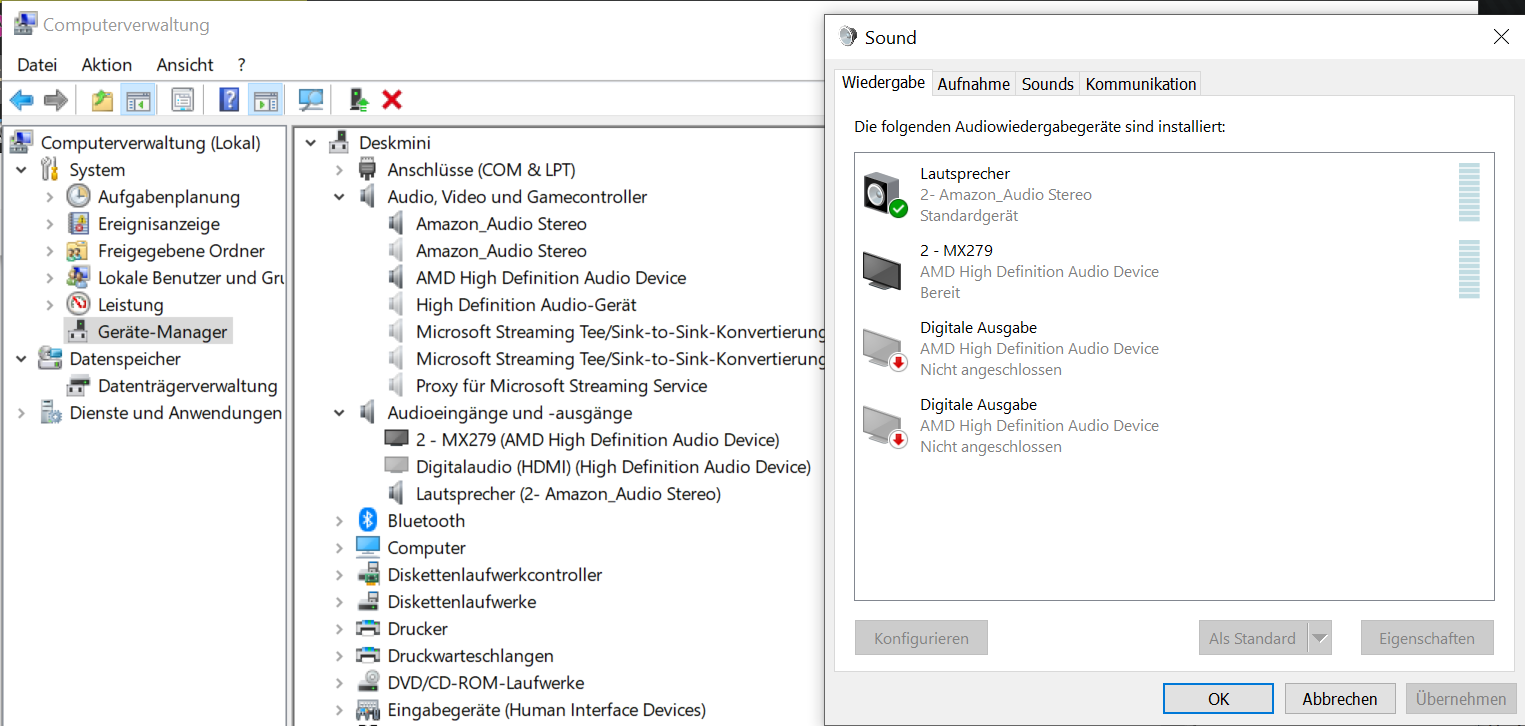Click the Abbrechen button
1525x726 pixels.
[x=1339, y=699]
